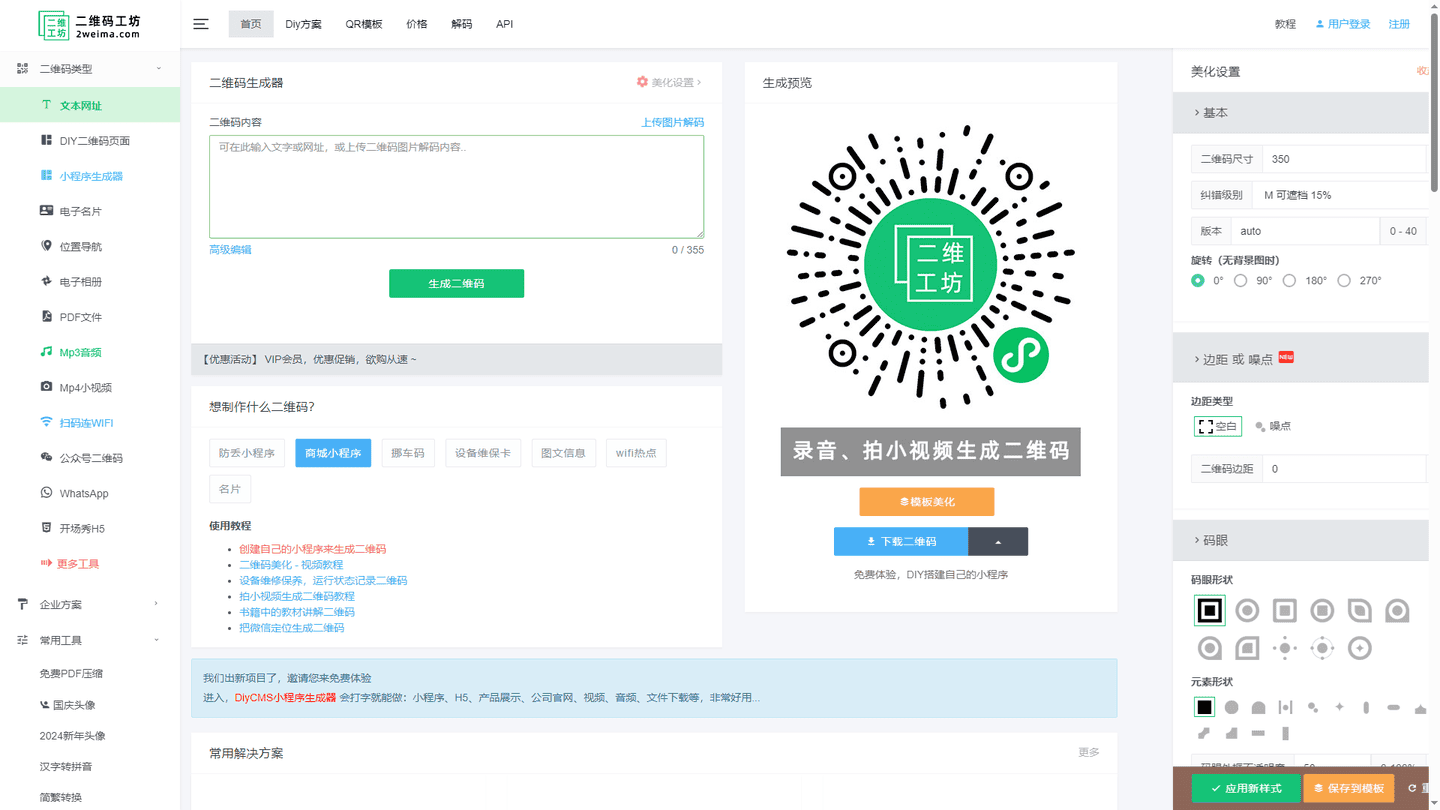Select the leaf-shaped eye style

(1360, 610)
